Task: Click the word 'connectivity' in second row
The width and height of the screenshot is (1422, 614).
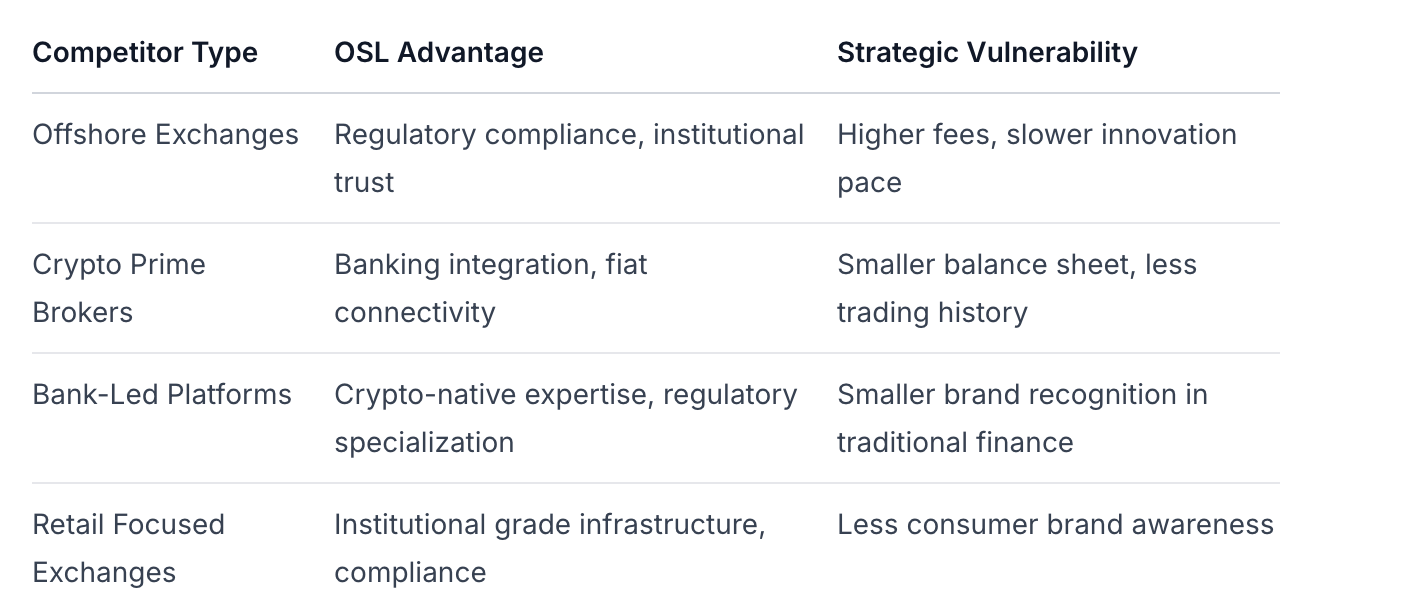Action: 414,313
